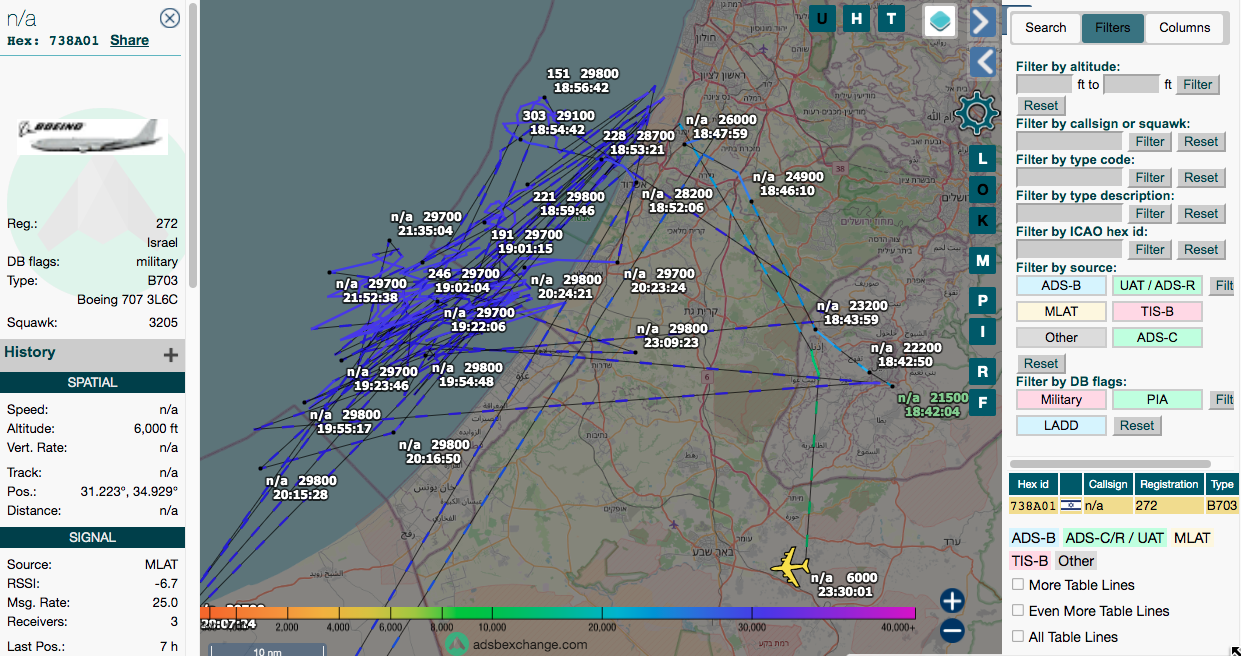Open the Columns tab
Image resolution: width=1241 pixels, height=656 pixels.
pos(1185,28)
